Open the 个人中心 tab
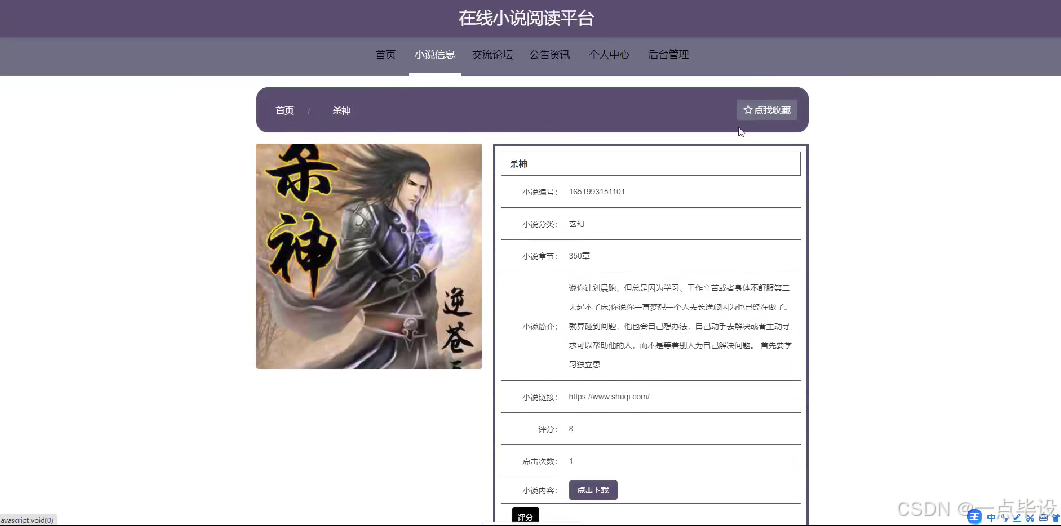Viewport: 1061px width, 526px height. [609, 55]
